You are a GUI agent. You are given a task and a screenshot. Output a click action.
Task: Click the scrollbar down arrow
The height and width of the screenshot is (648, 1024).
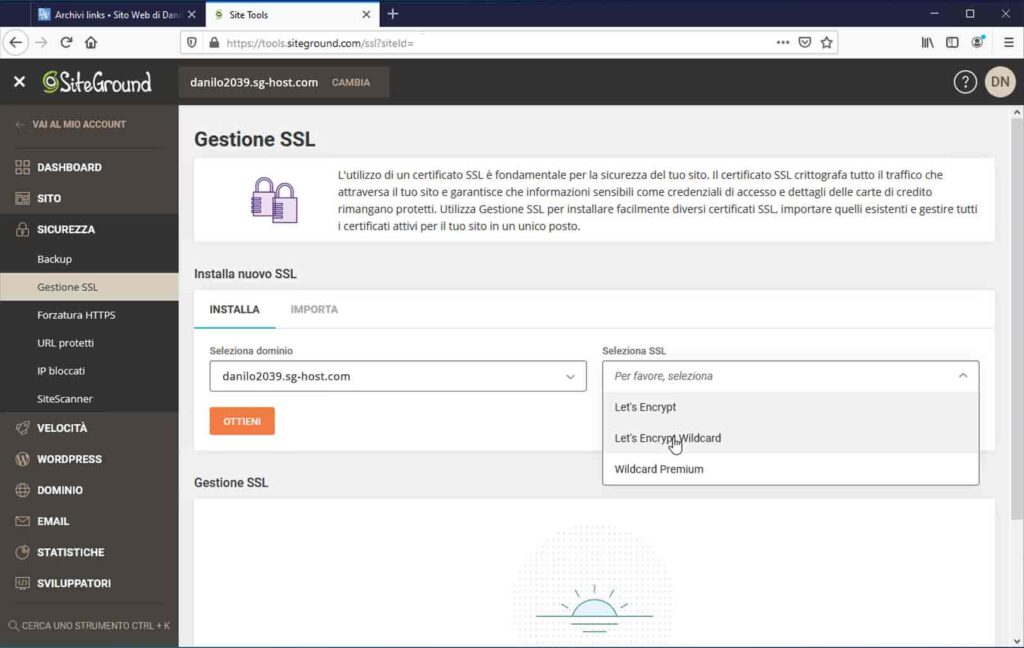(1016, 641)
